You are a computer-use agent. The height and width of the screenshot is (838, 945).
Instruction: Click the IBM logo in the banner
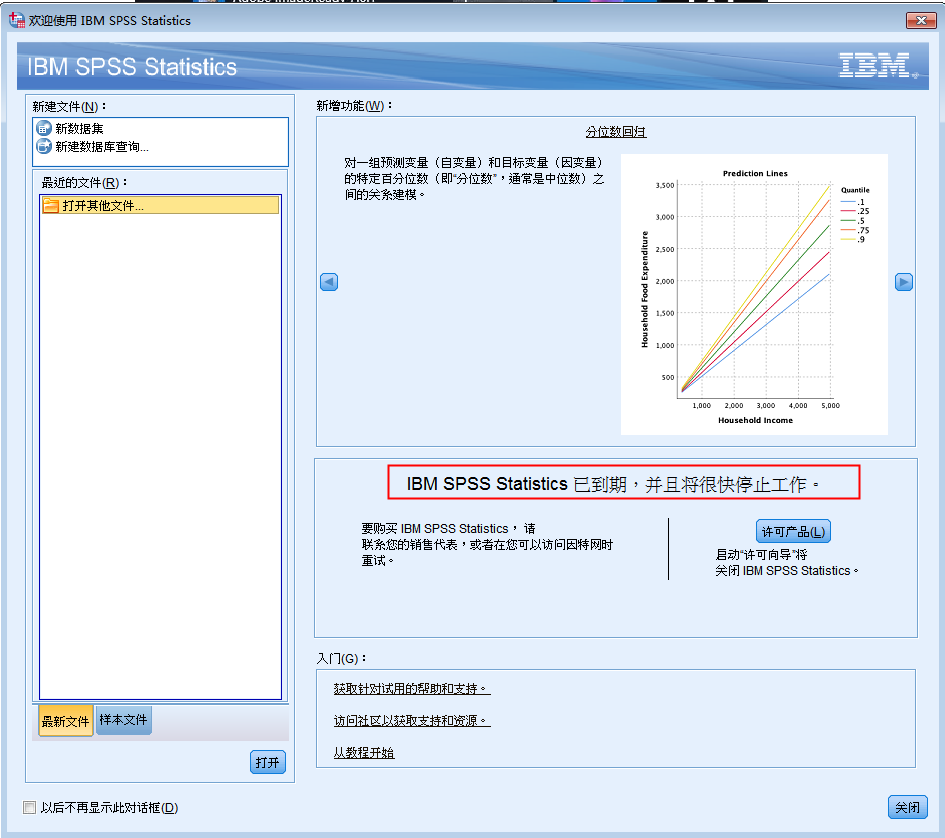(874, 64)
